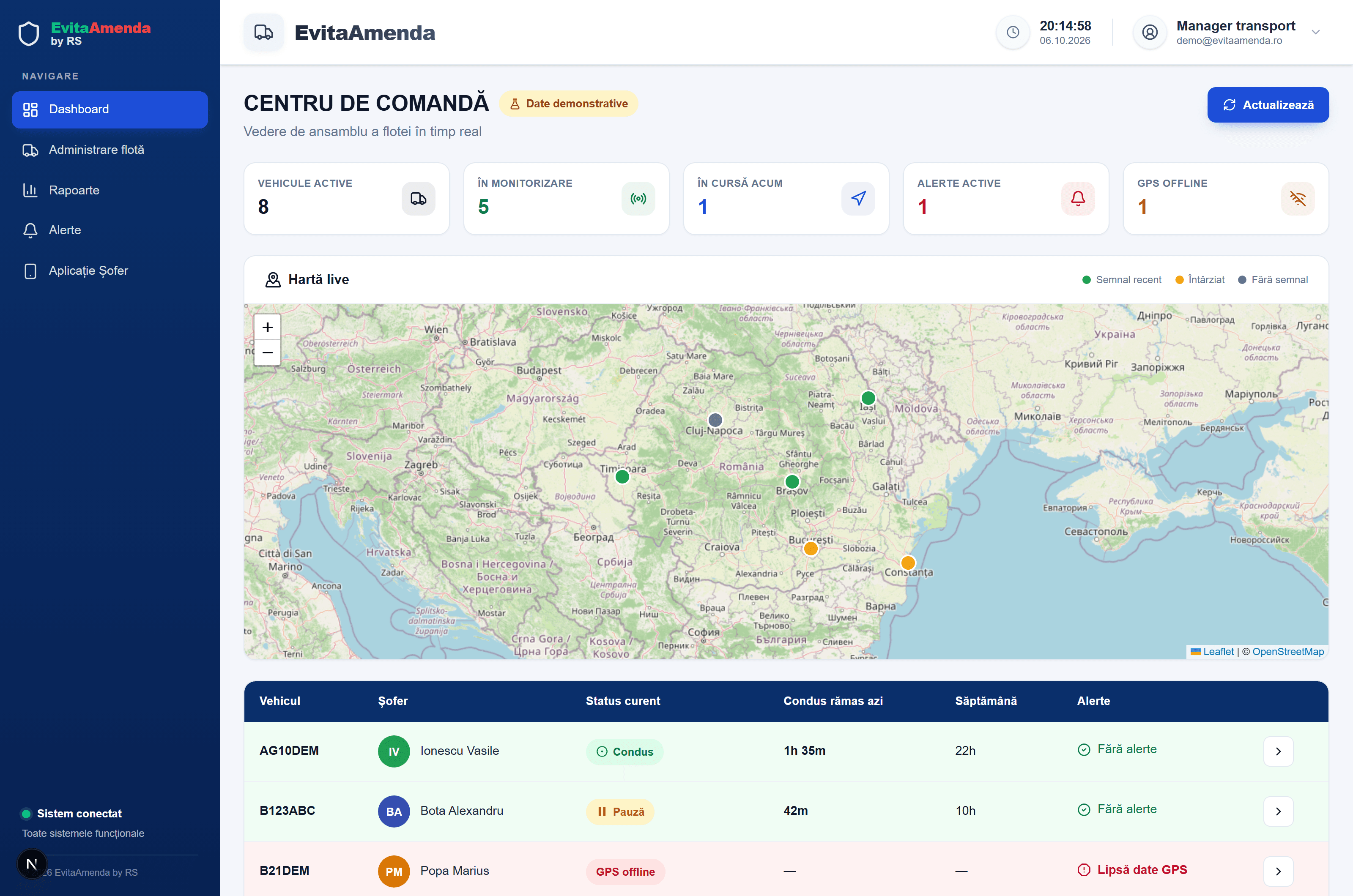Expand details for AG10DEM row
The image size is (1353, 896).
[1278, 751]
